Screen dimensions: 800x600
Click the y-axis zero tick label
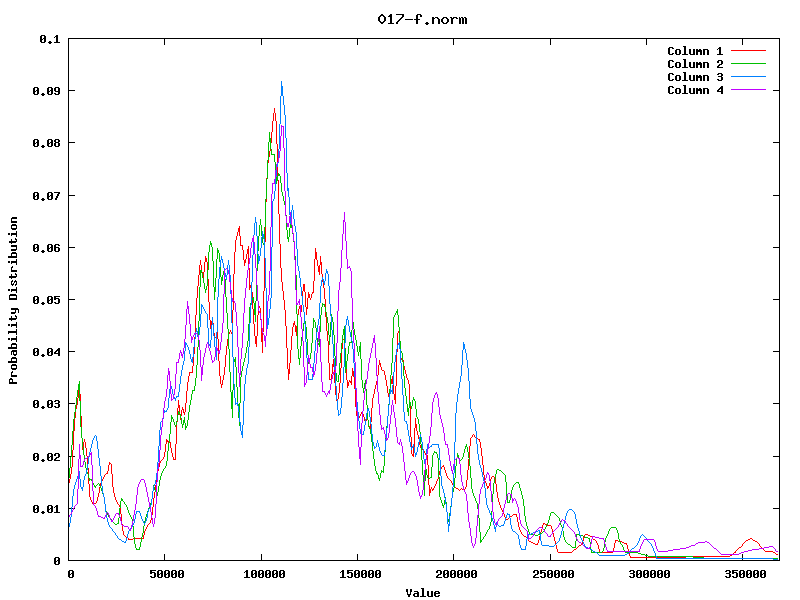(57, 561)
